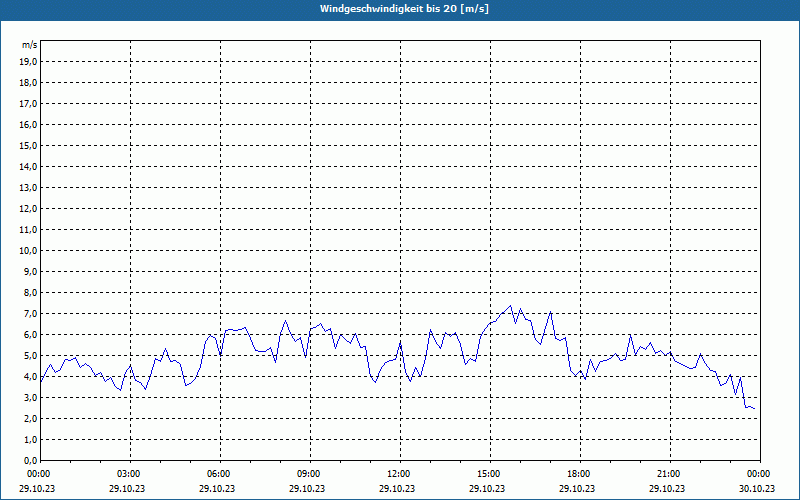Click the 14,0 y-axis value label
800x500 pixels.
(x=29, y=166)
